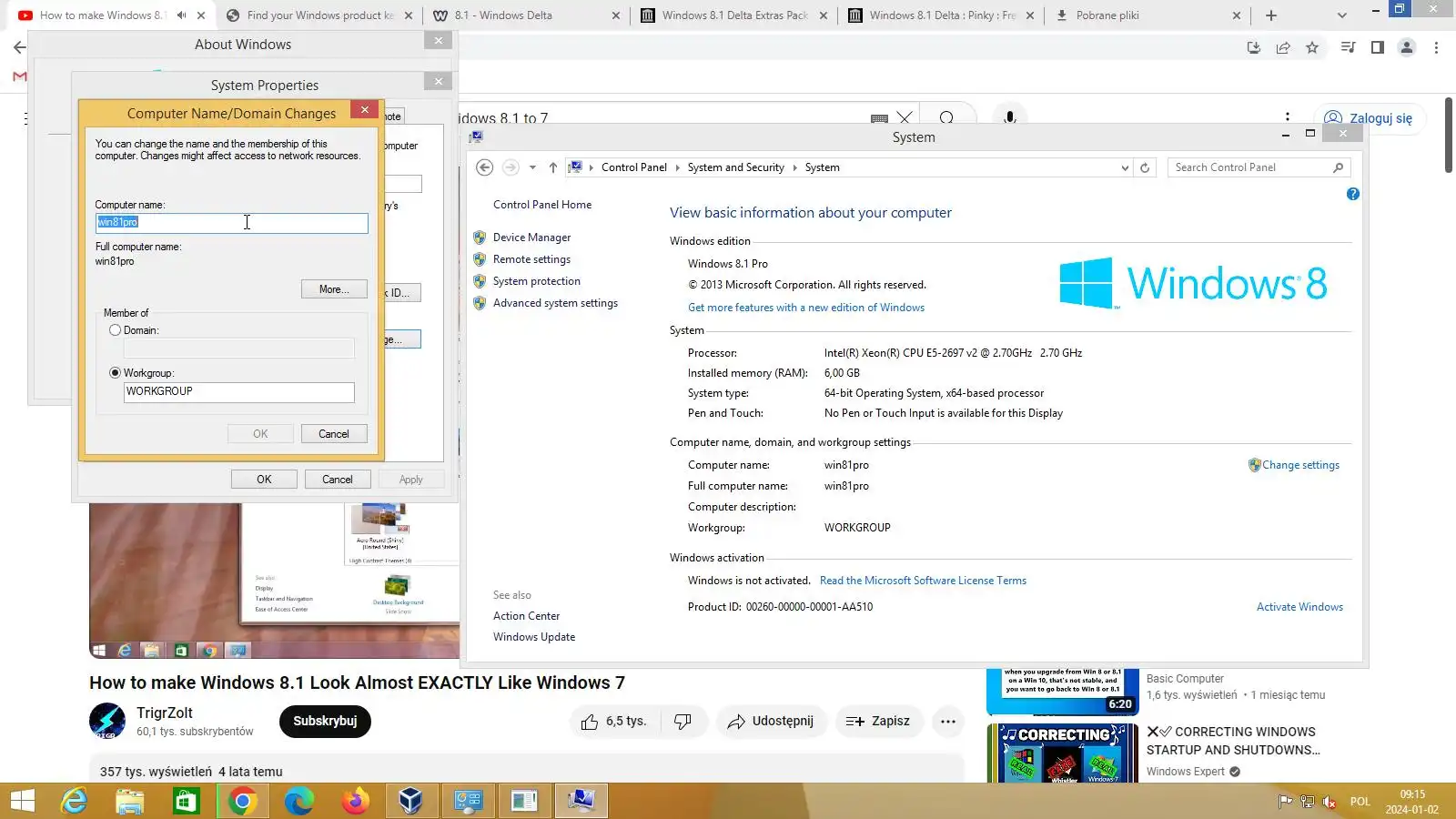Switch to Windows 8.1 Delta Extras Pack tab

tap(734, 15)
